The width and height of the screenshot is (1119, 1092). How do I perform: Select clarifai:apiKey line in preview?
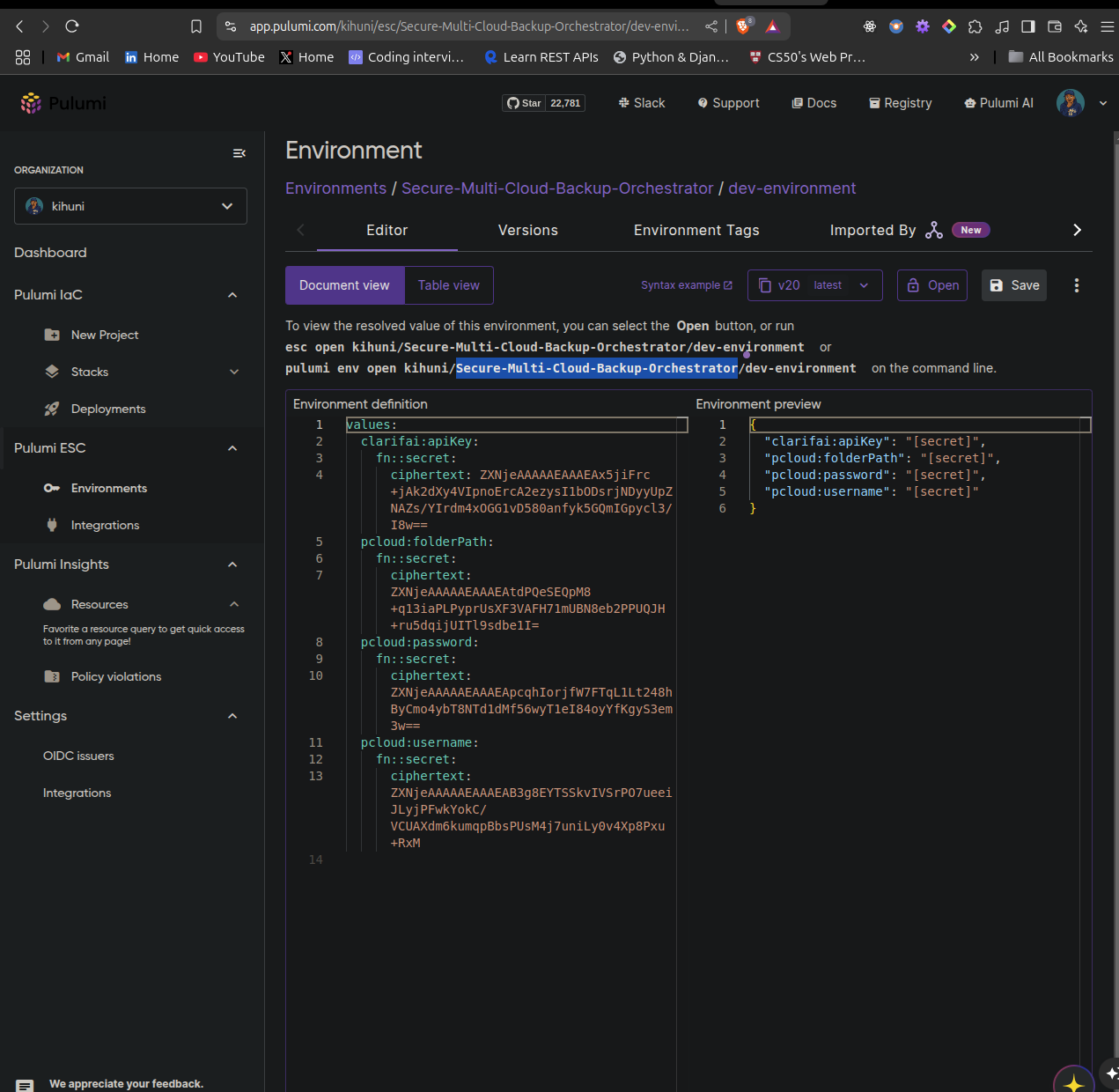(x=875, y=441)
